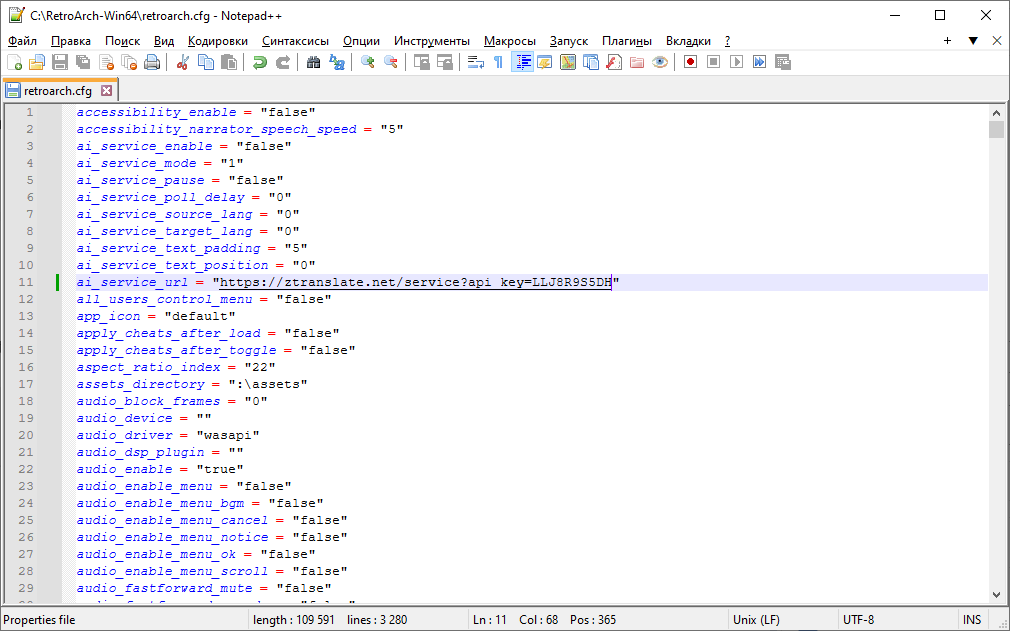This screenshot has width=1010, height=631.
Task: Open the Вкладки menu
Action: pyautogui.click(x=688, y=41)
